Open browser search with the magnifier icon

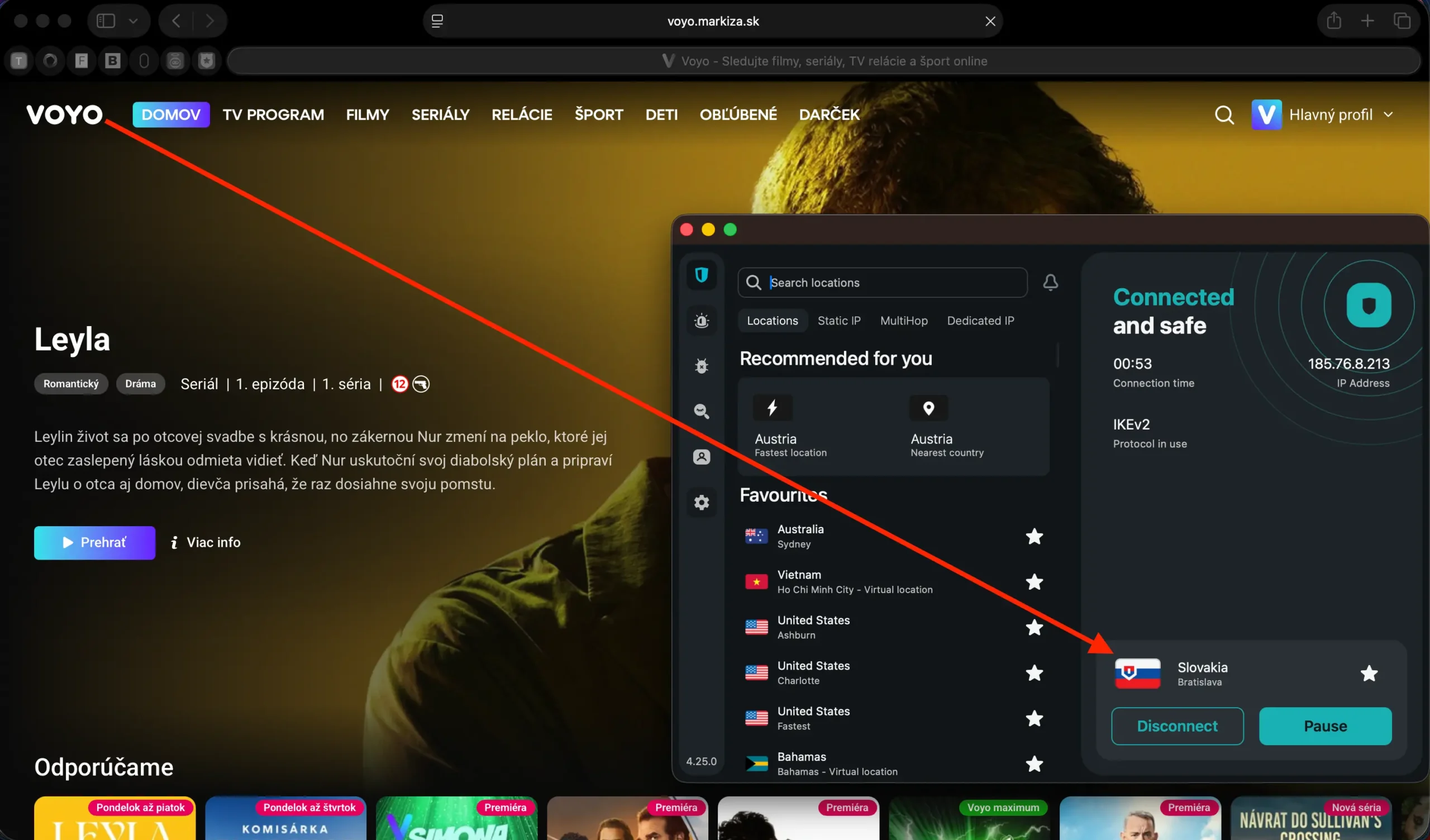pyautogui.click(x=1224, y=114)
